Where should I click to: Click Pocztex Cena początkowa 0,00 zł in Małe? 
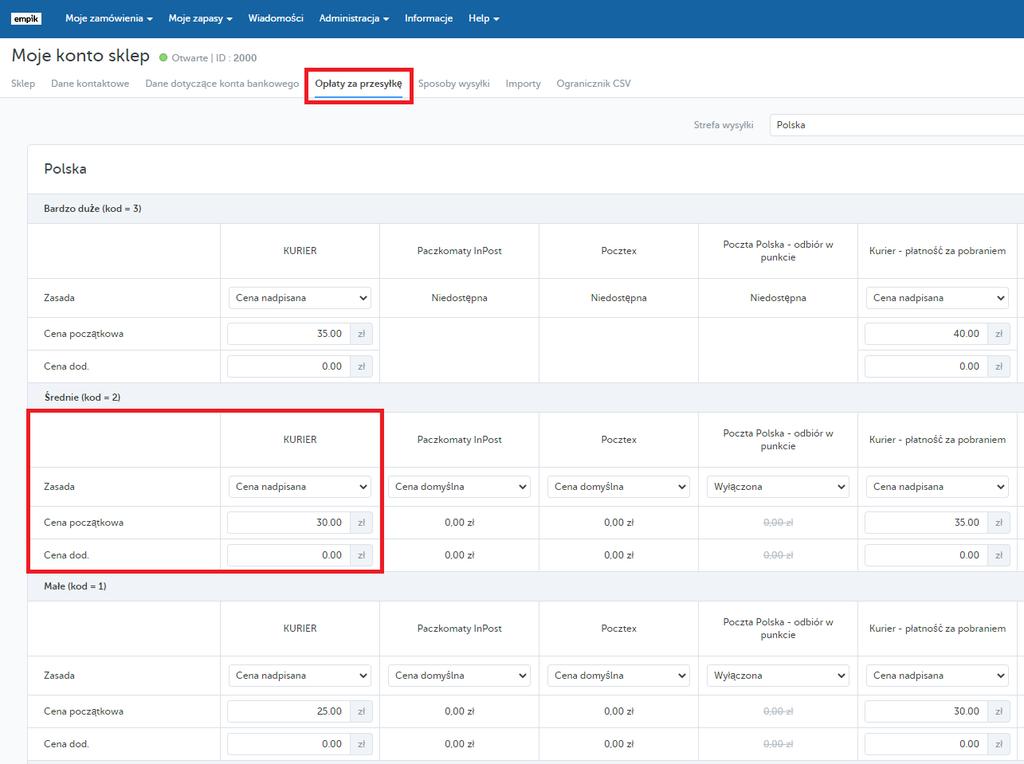tap(618, 711)
